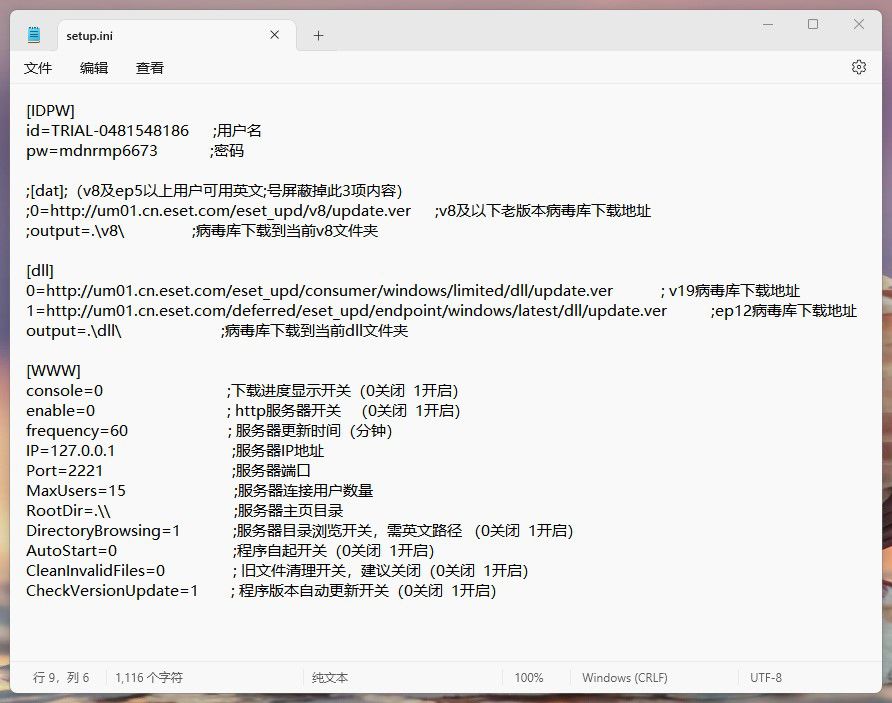Image resolution: width=892 pixels, height=703 pixels.
Task: Open the 文件 menu
Action: pyautogui.click(x=38, y=68)
